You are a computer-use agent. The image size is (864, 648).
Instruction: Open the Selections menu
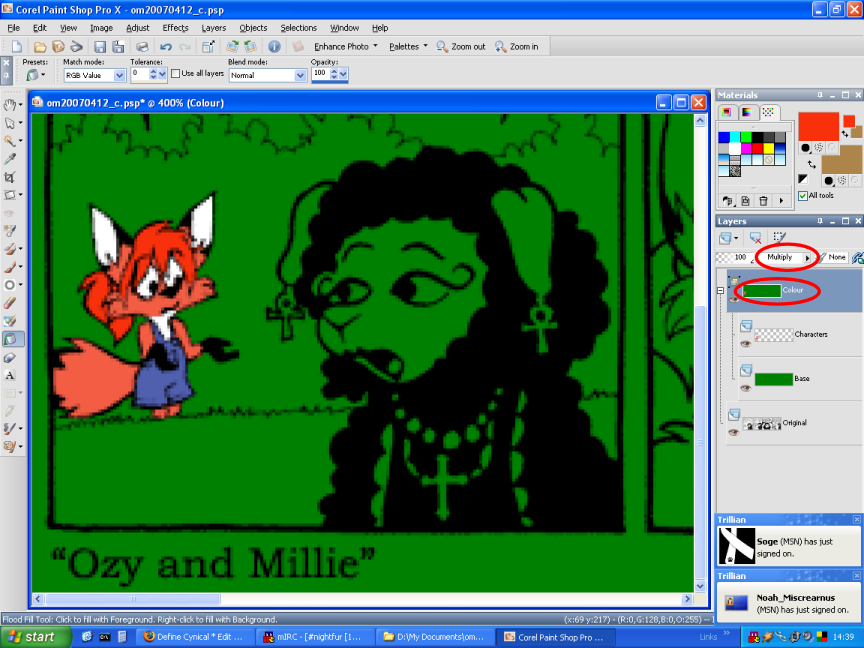tap(299, 28)
